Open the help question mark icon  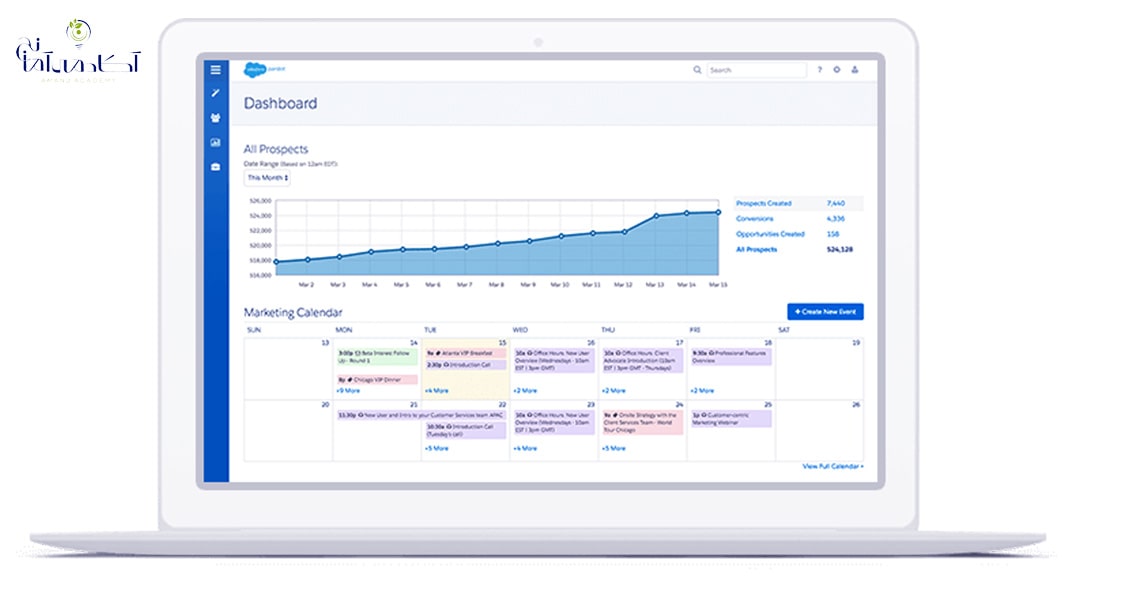[x=819, y=70]
